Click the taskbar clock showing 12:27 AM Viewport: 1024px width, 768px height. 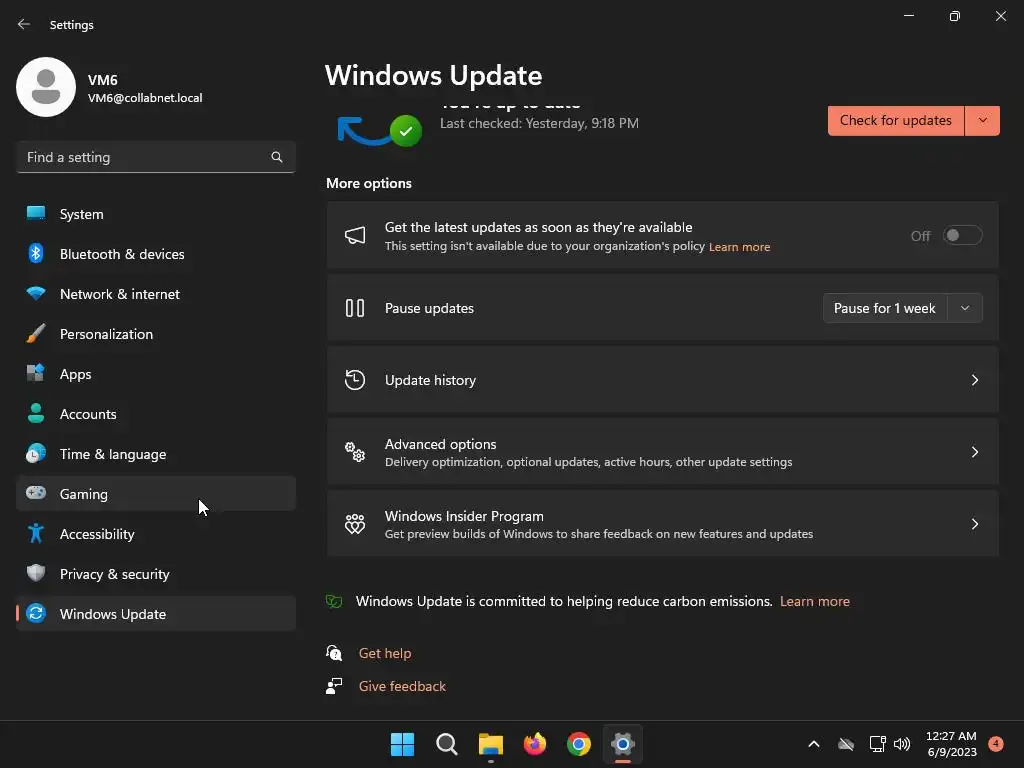click(x=952, y=744)
